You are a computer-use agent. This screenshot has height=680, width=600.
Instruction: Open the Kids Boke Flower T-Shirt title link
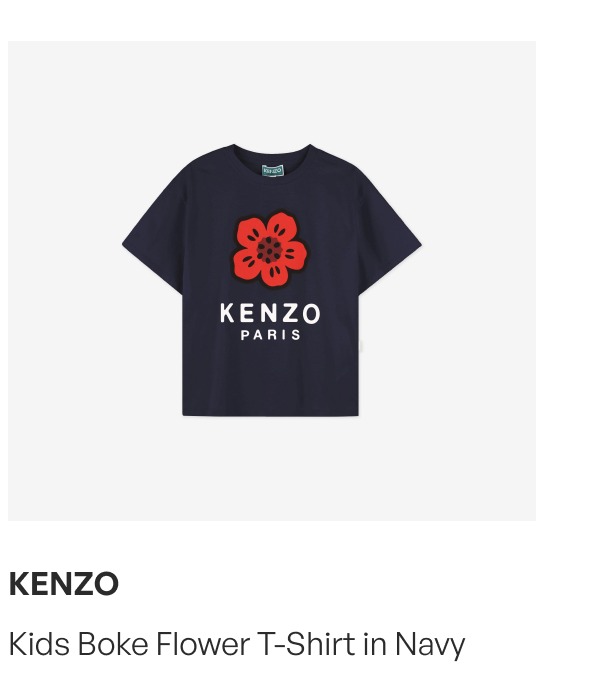[x=237, y=645]
